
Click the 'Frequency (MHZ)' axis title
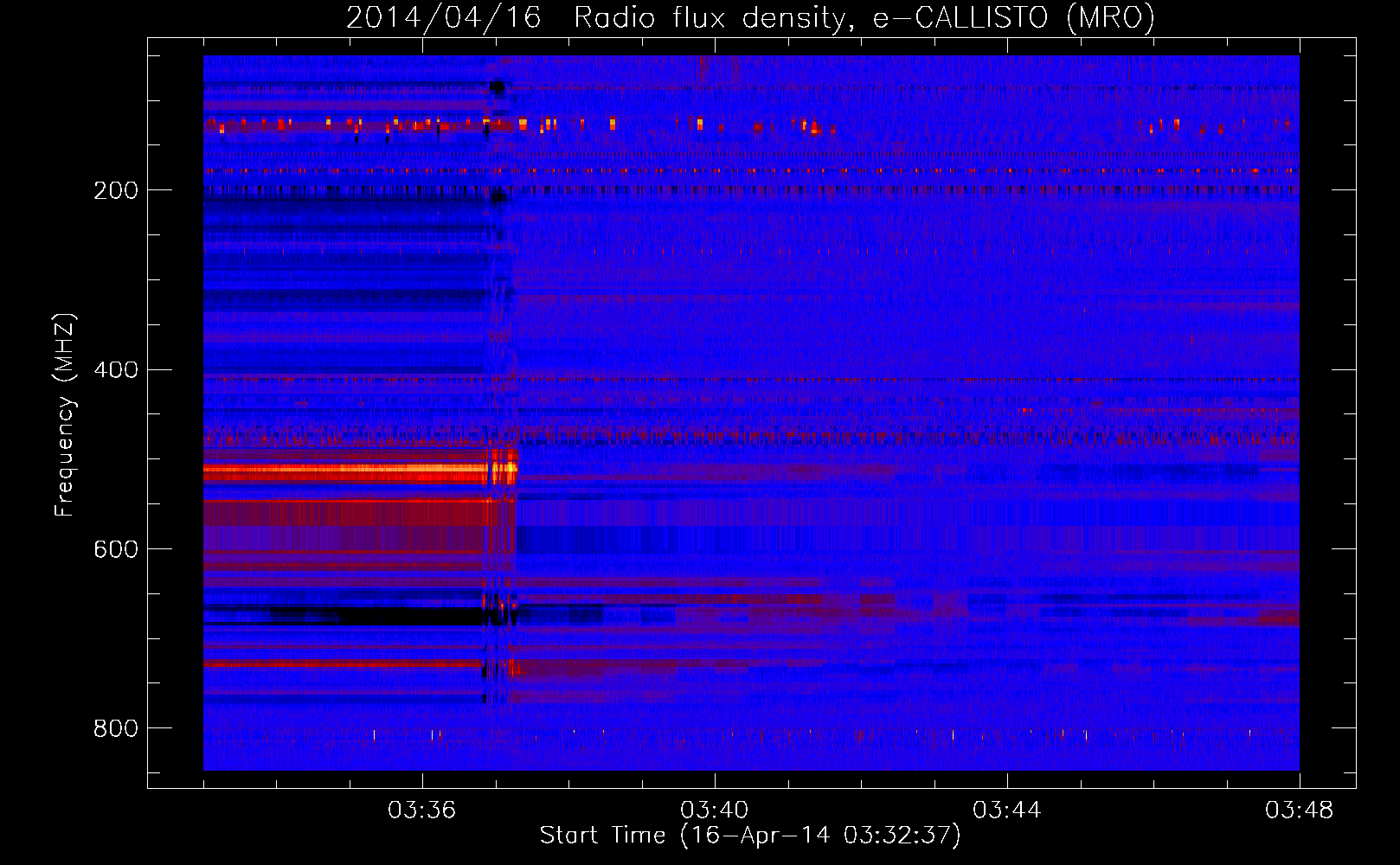66,414
